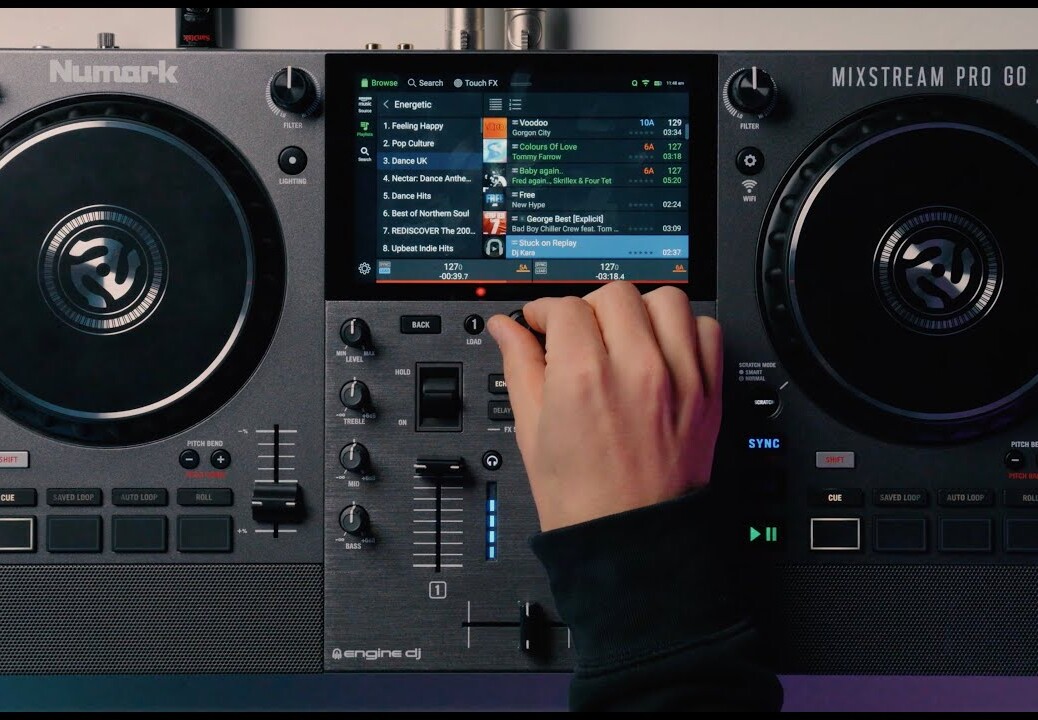The width and height of the screenshot is (1038, 720).
Task: Hit the pad under left ROLL
Action: pyautogui.click(x=205, y=534)
